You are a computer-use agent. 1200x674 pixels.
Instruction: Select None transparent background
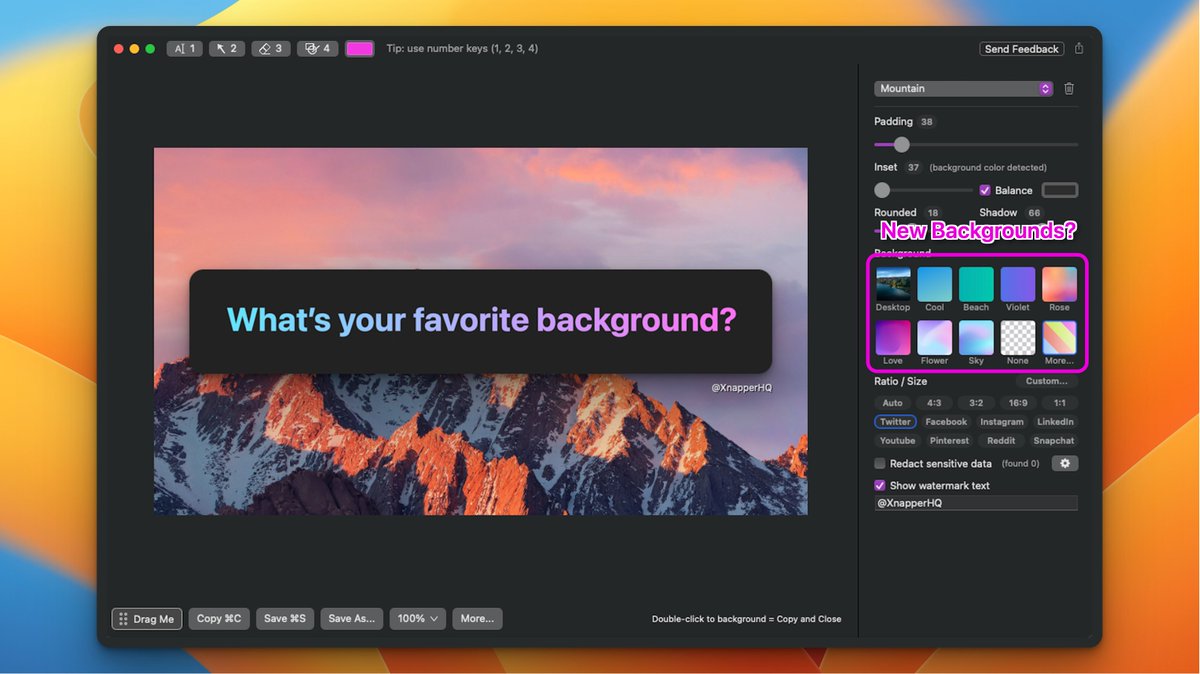[x=1018, y=338]
